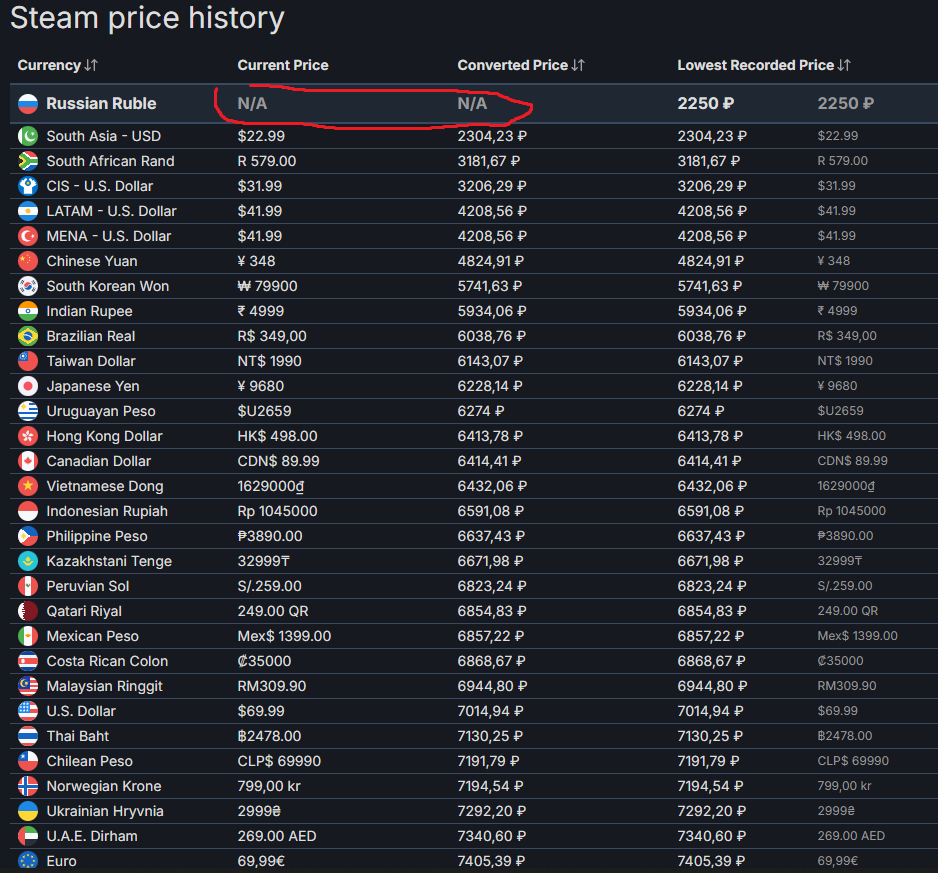Select the Vietnamese Dong current price 1629000₫
Image resolution: width=938 pixels, height=873 pixels.
(270, 486)
